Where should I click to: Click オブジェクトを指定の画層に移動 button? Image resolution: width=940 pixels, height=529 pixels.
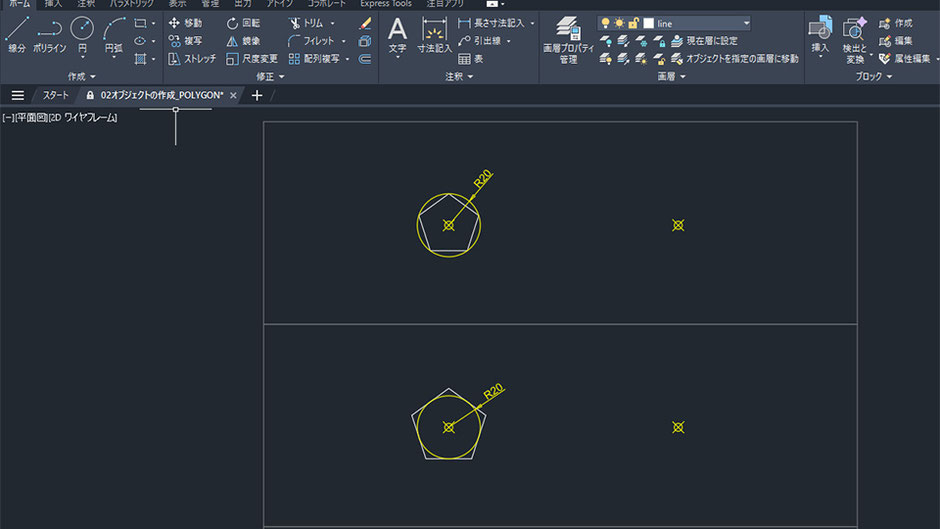click(734, 59)
